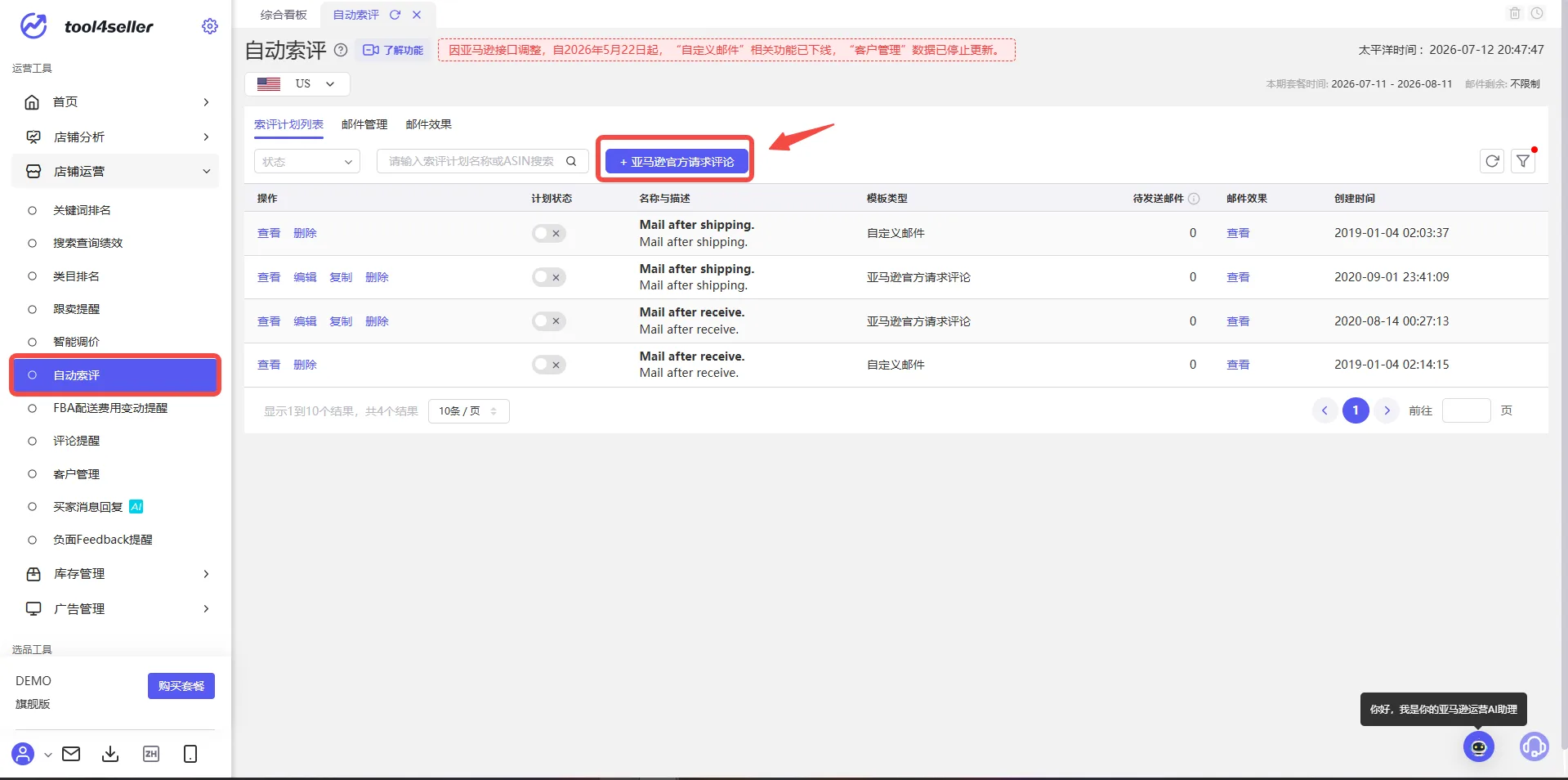Viewport: 1568px width, 780px height.
Task: Switch language with the ZH icon
Action: pos(151,754)
